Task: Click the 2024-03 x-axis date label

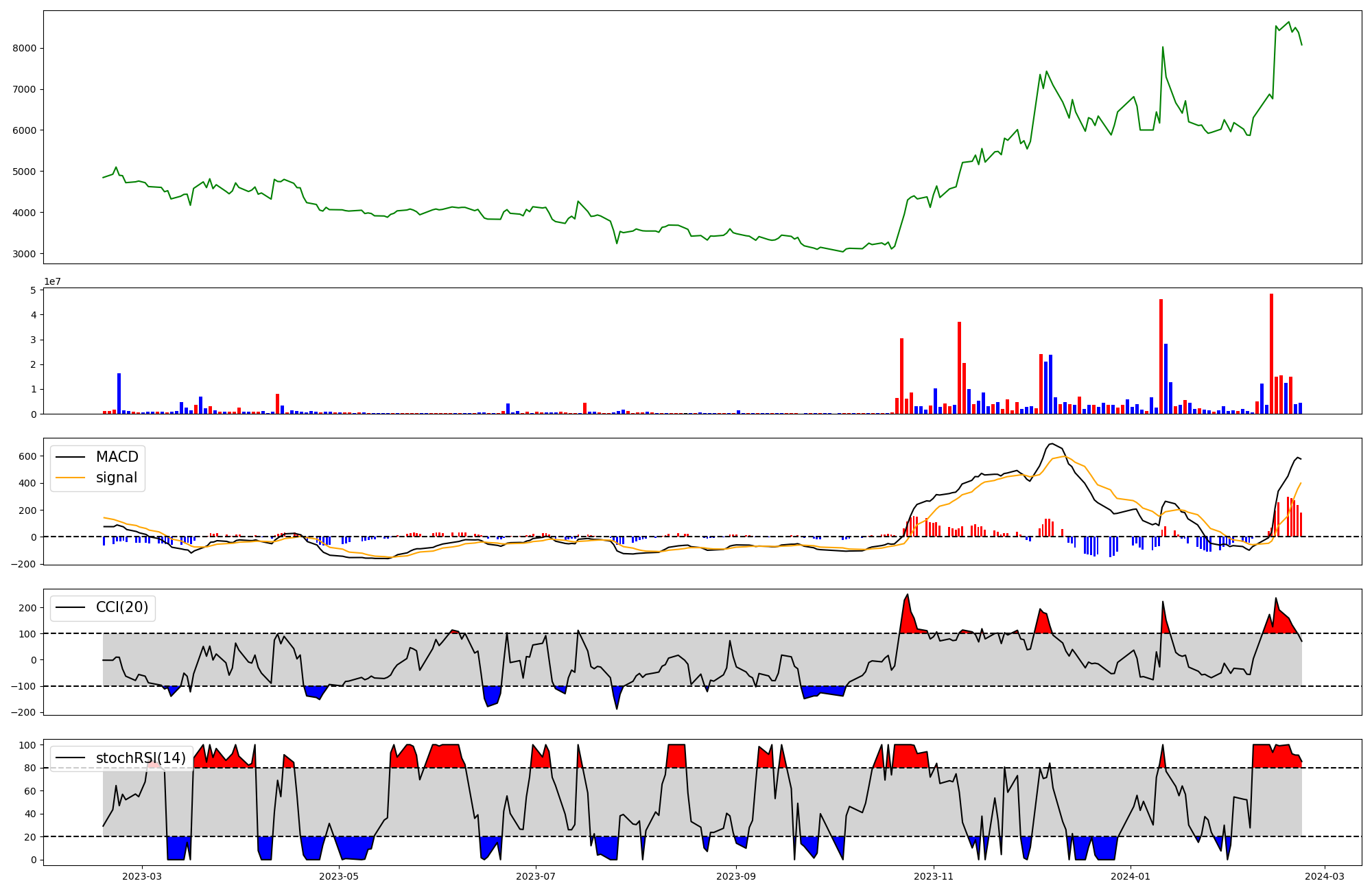Action: click(x=1324, y=876)
